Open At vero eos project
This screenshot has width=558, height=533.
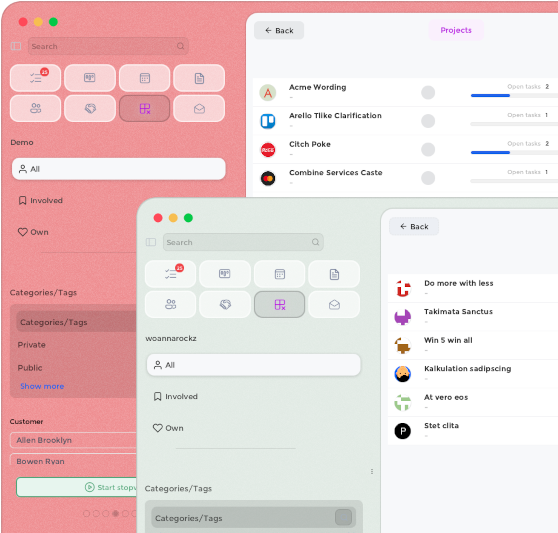446,397
